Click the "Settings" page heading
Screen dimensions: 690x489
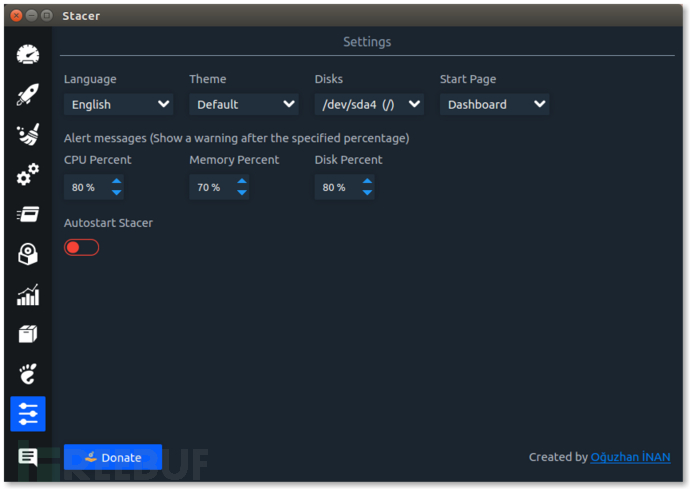367,42
